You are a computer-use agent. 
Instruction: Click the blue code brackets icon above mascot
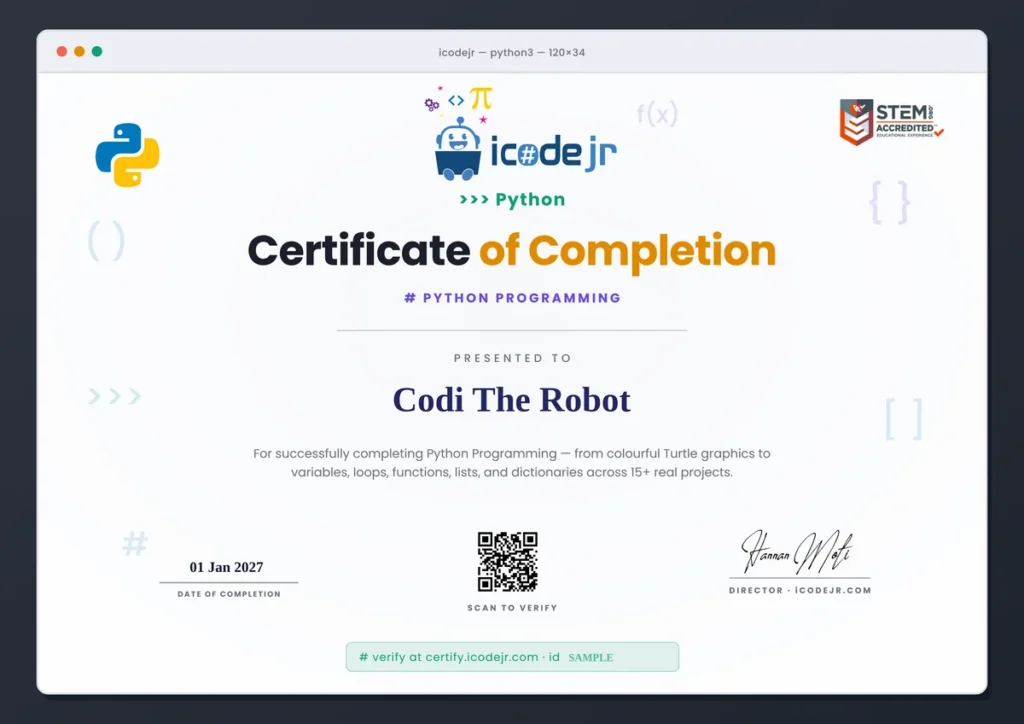[456, 100]
